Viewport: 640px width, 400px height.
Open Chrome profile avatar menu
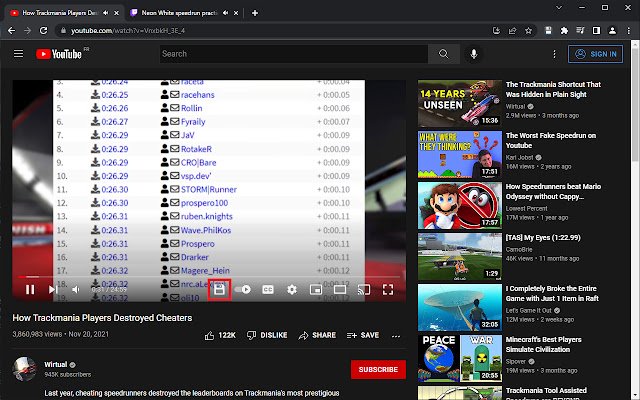612,31
